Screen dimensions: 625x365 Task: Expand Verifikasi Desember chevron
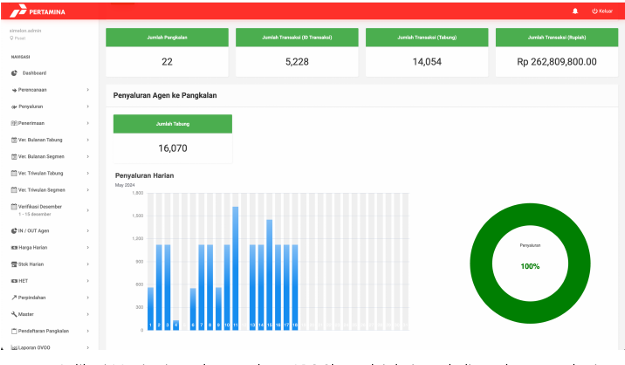click(x=88, y=210)
